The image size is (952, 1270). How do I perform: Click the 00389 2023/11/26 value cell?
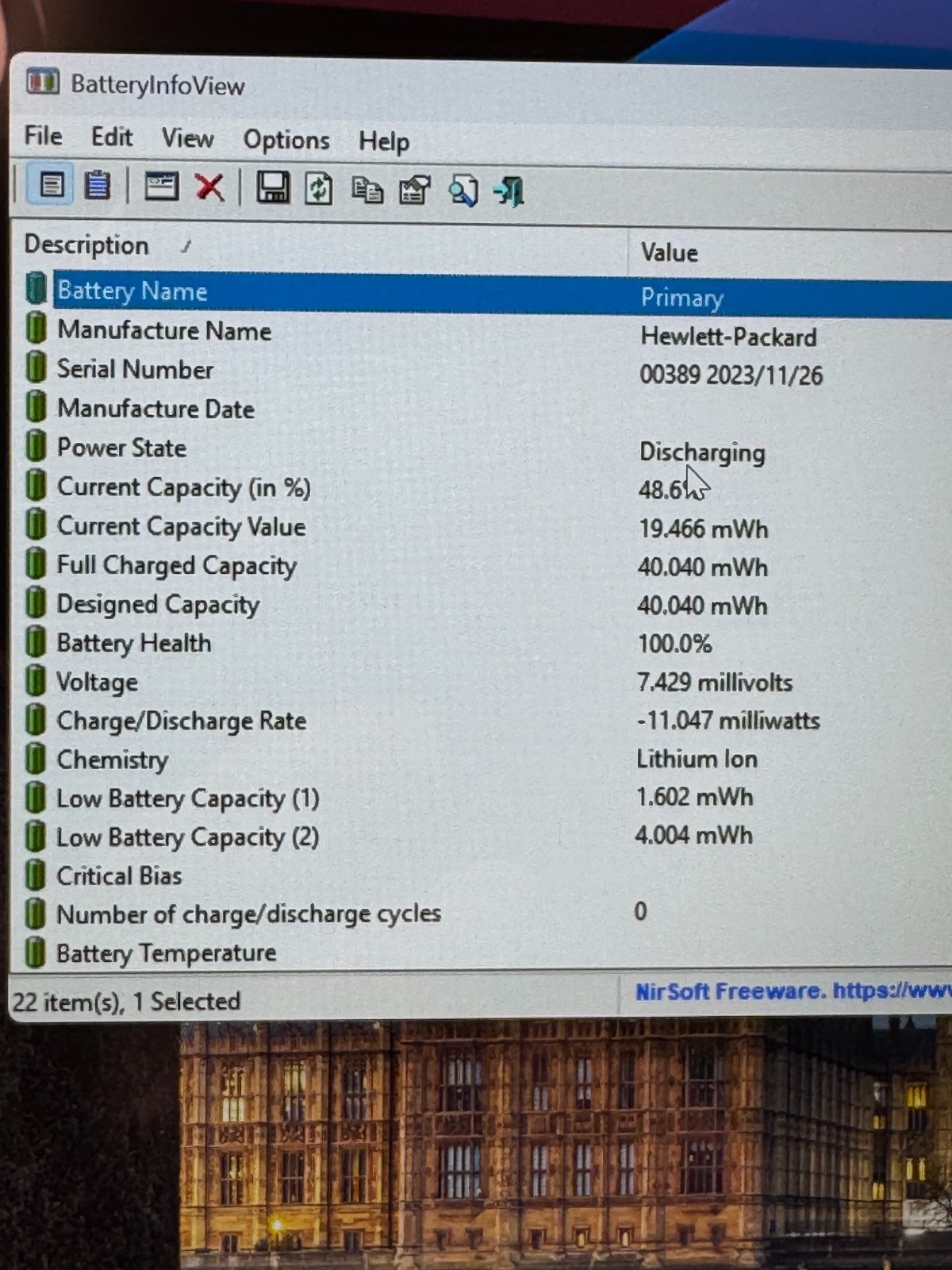pos(731,375)
